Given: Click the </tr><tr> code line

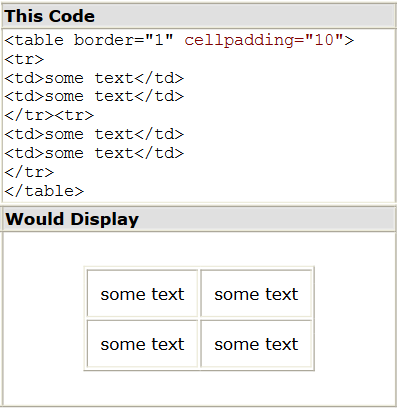Looking at the screenshot, I should coord(49,116).
